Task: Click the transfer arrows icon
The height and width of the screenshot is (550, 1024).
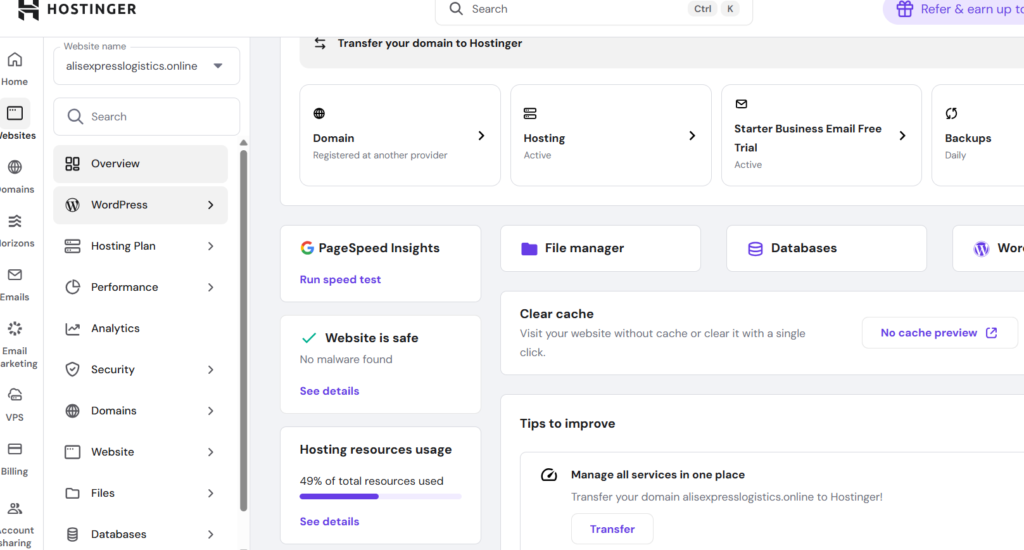Action: (320, 43)
